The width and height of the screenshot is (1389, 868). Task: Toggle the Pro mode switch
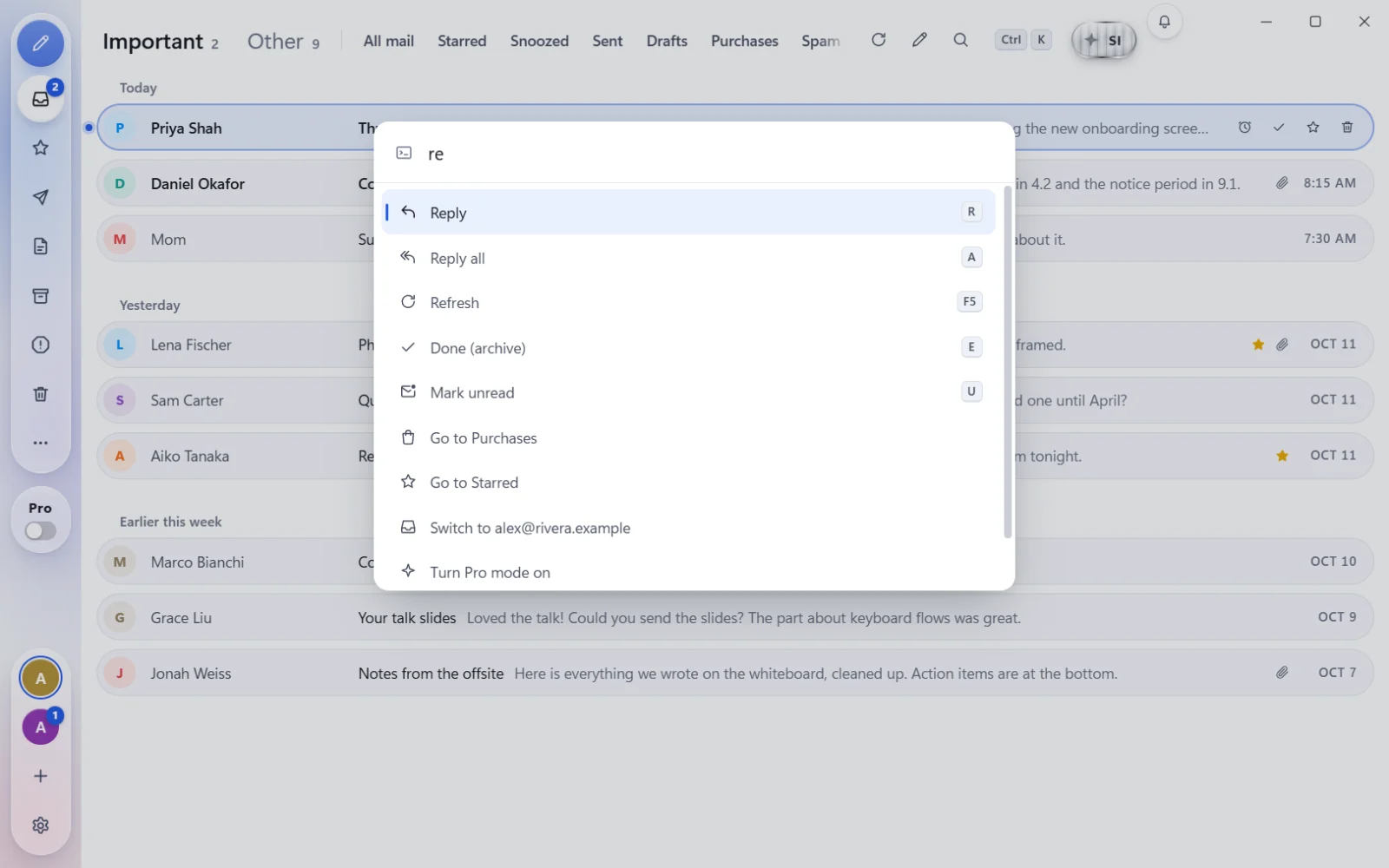pos(41,530)
